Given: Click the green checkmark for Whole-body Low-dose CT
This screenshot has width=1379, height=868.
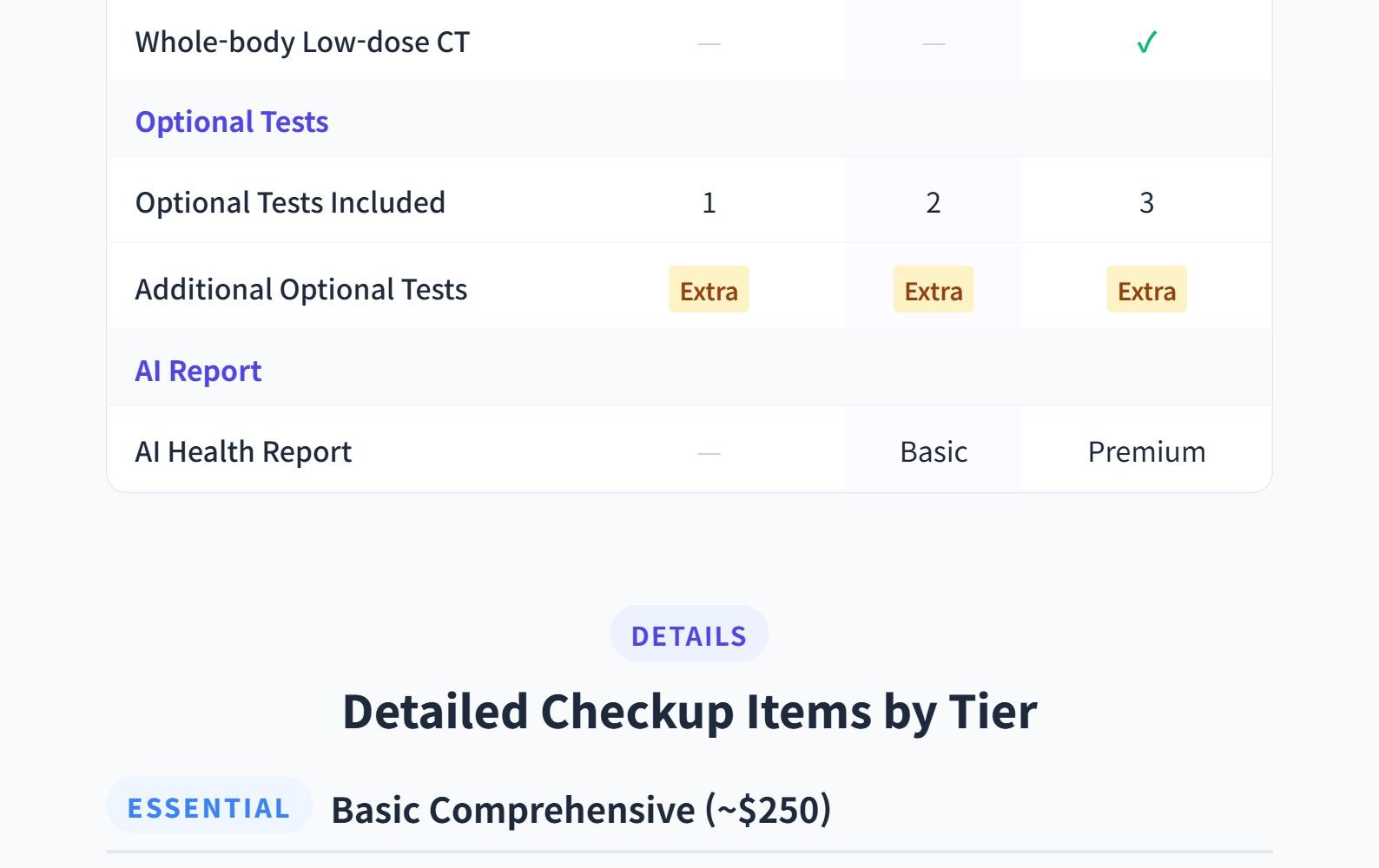Looking at the screenshot, I should click(1146, 43).
